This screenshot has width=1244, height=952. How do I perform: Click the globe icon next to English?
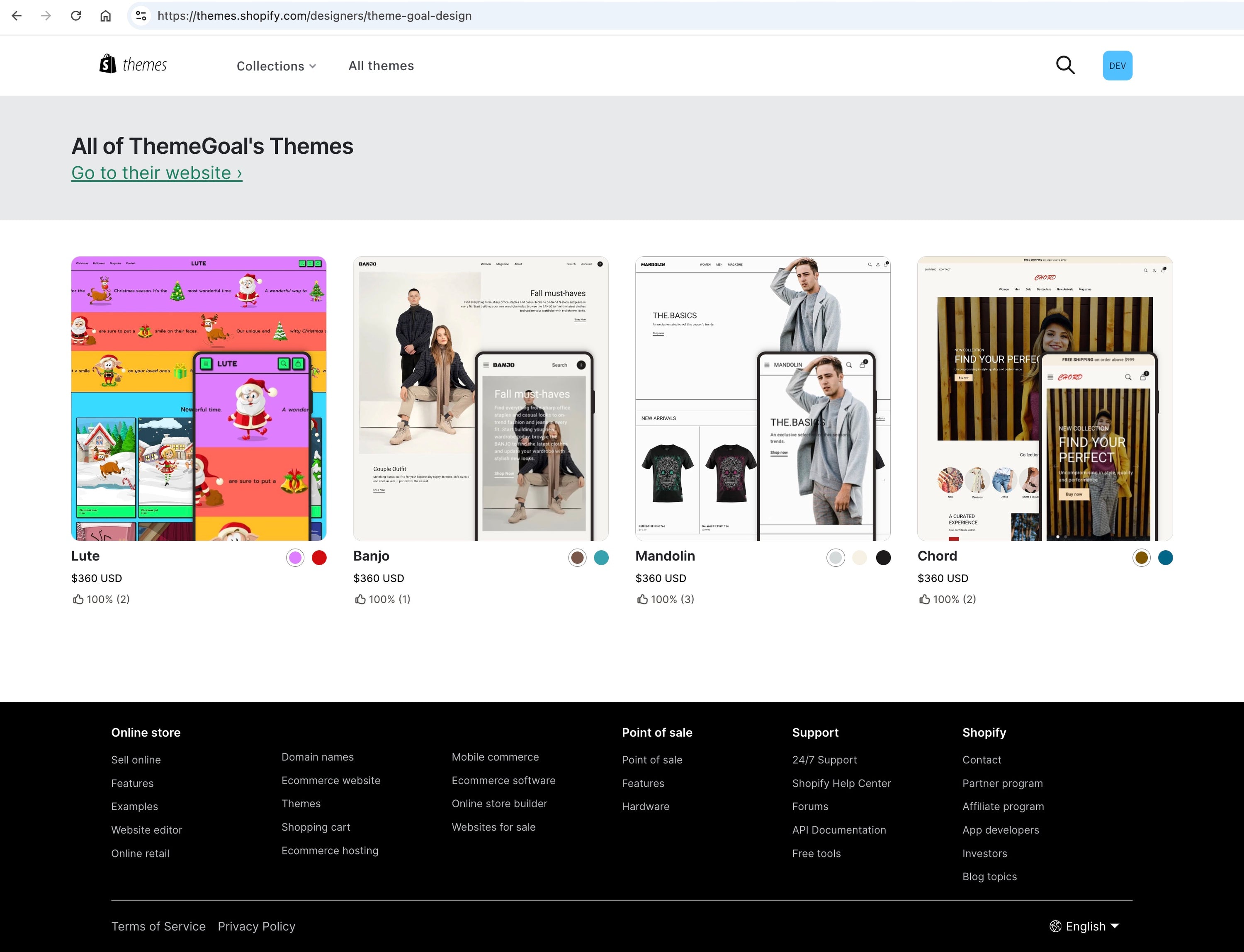1056,926
